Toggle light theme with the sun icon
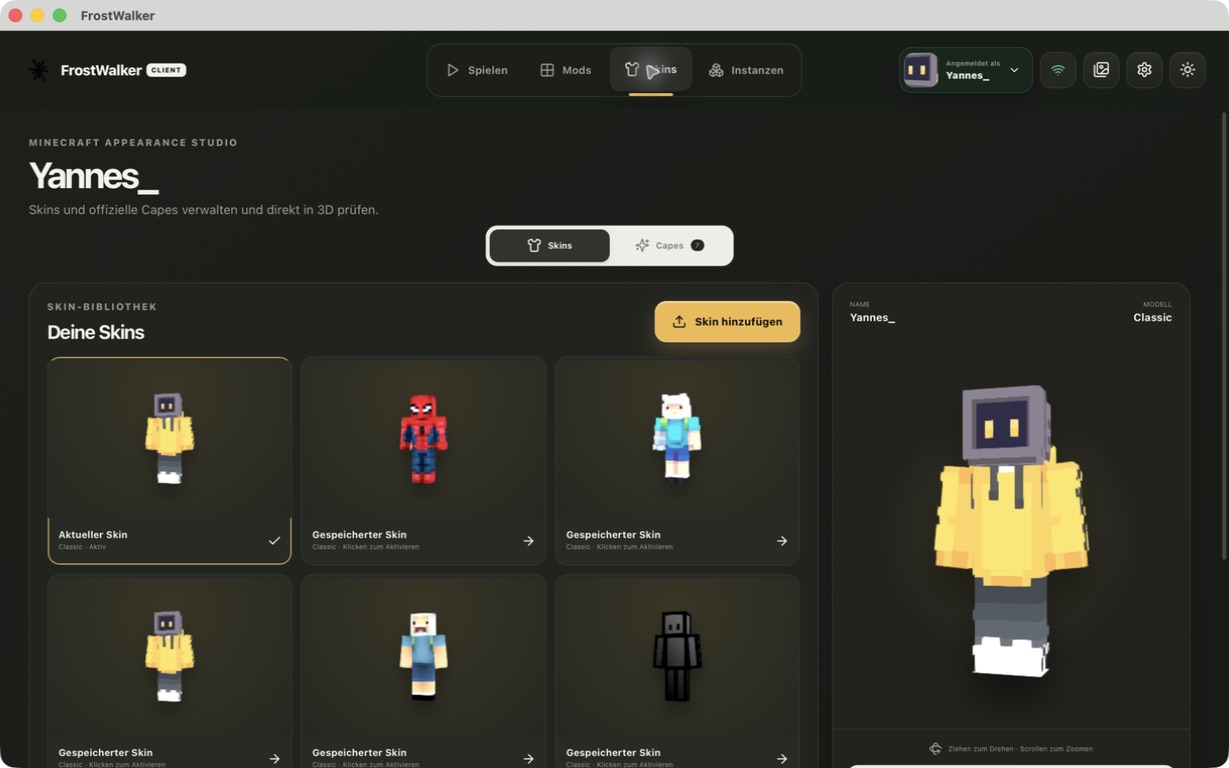1229x768 pixels. (1187, 70)
